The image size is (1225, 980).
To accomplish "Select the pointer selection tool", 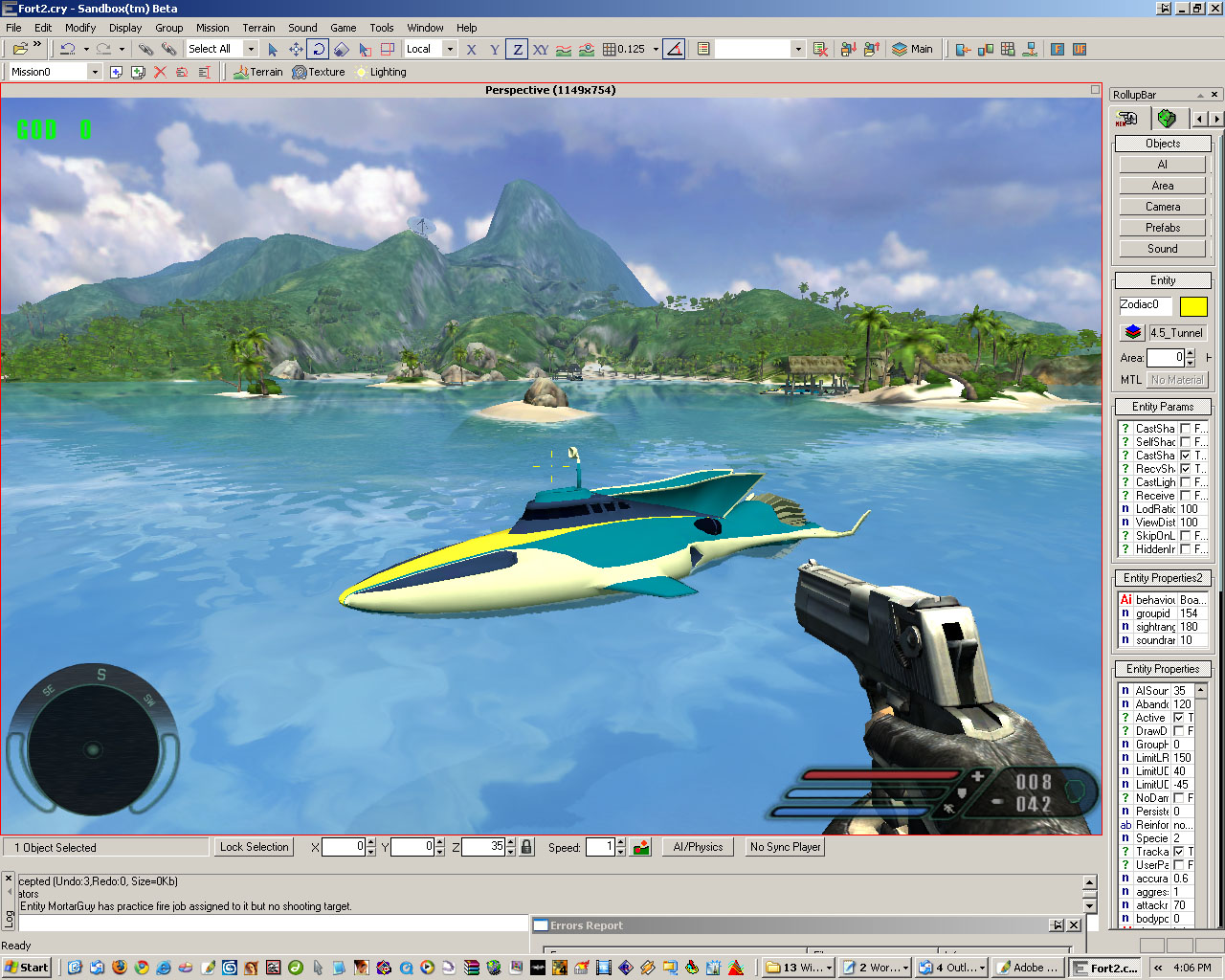I will click(x=273, y=49).
